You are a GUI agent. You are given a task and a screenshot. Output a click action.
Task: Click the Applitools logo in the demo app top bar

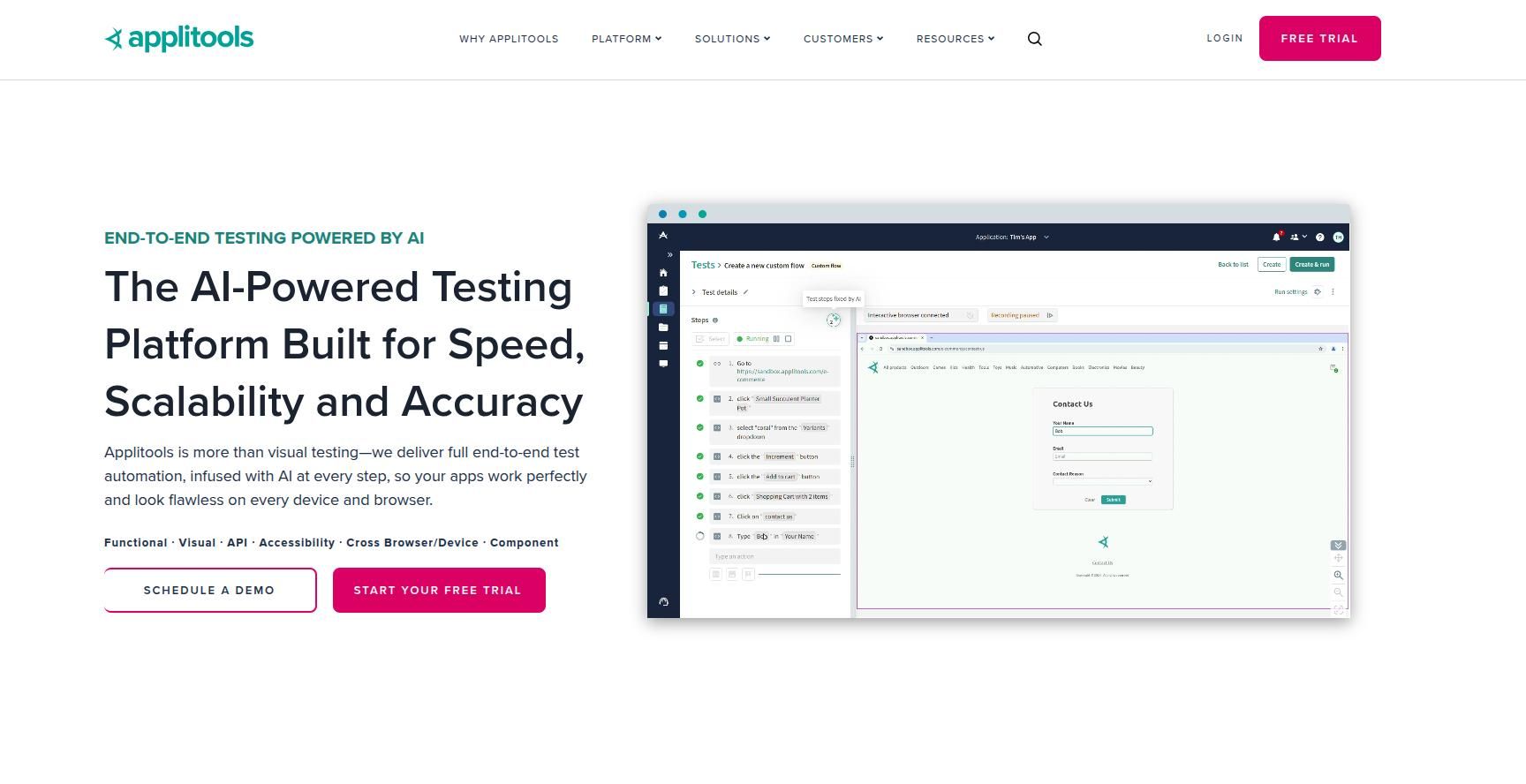(x=663, y=236)
